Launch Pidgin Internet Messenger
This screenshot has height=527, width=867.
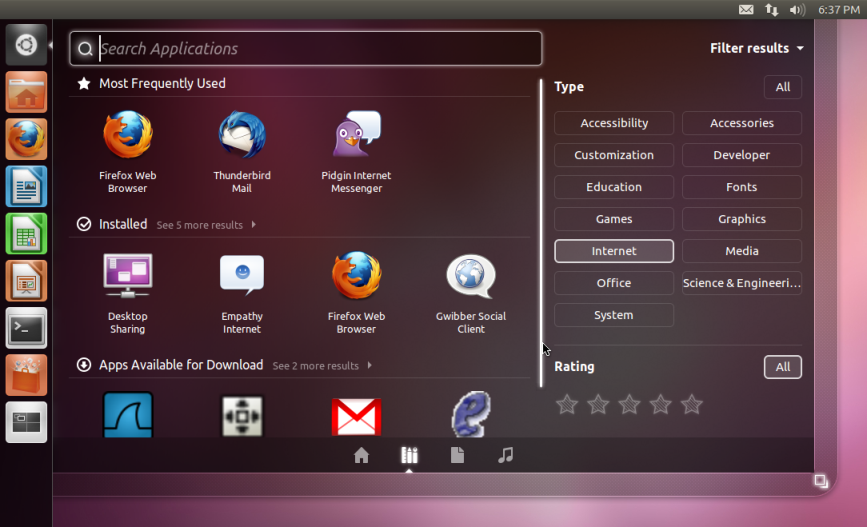coord(356,152)
